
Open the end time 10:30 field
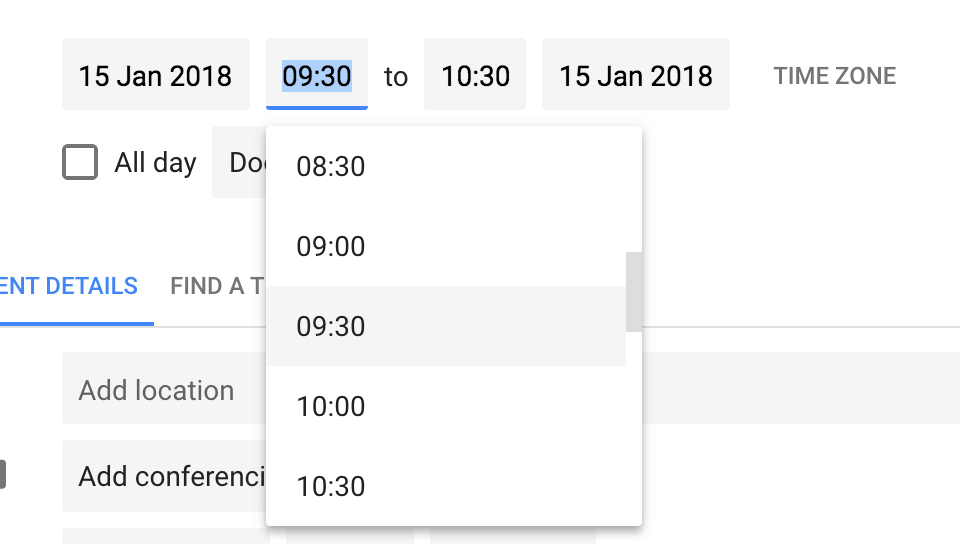[x=475, y=75]
